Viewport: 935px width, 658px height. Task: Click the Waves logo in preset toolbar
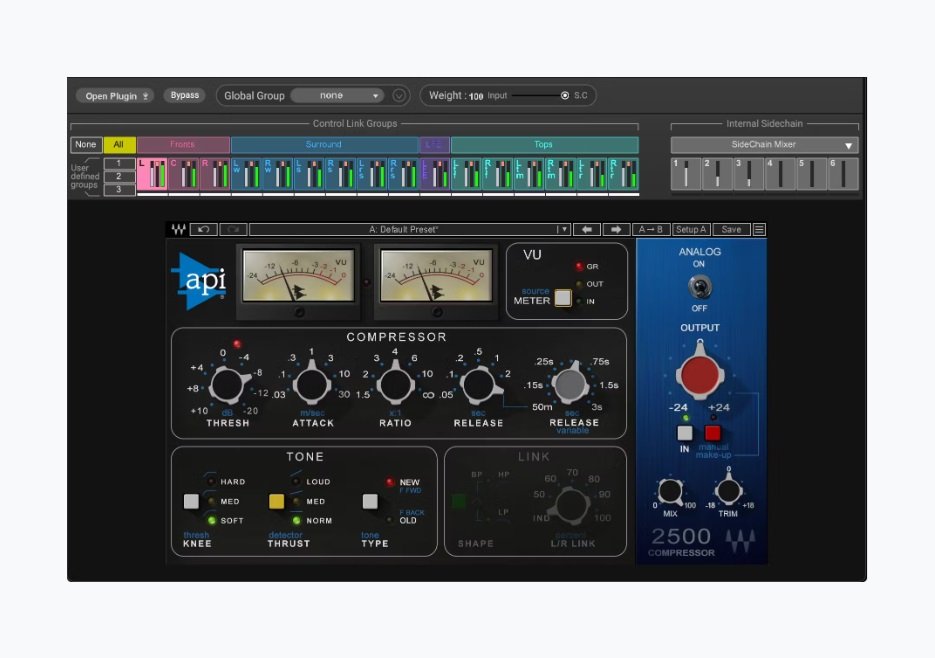coord(177,229)
